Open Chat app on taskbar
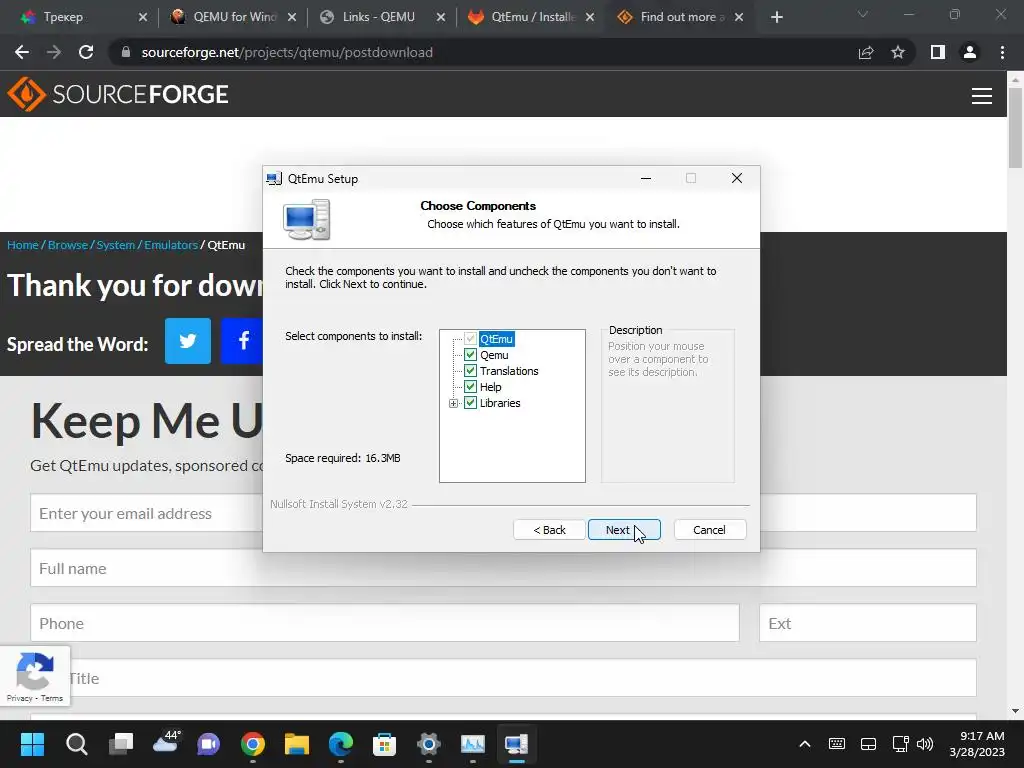Viewport: 1024px width, 768px height. click(x=209, y=744)
